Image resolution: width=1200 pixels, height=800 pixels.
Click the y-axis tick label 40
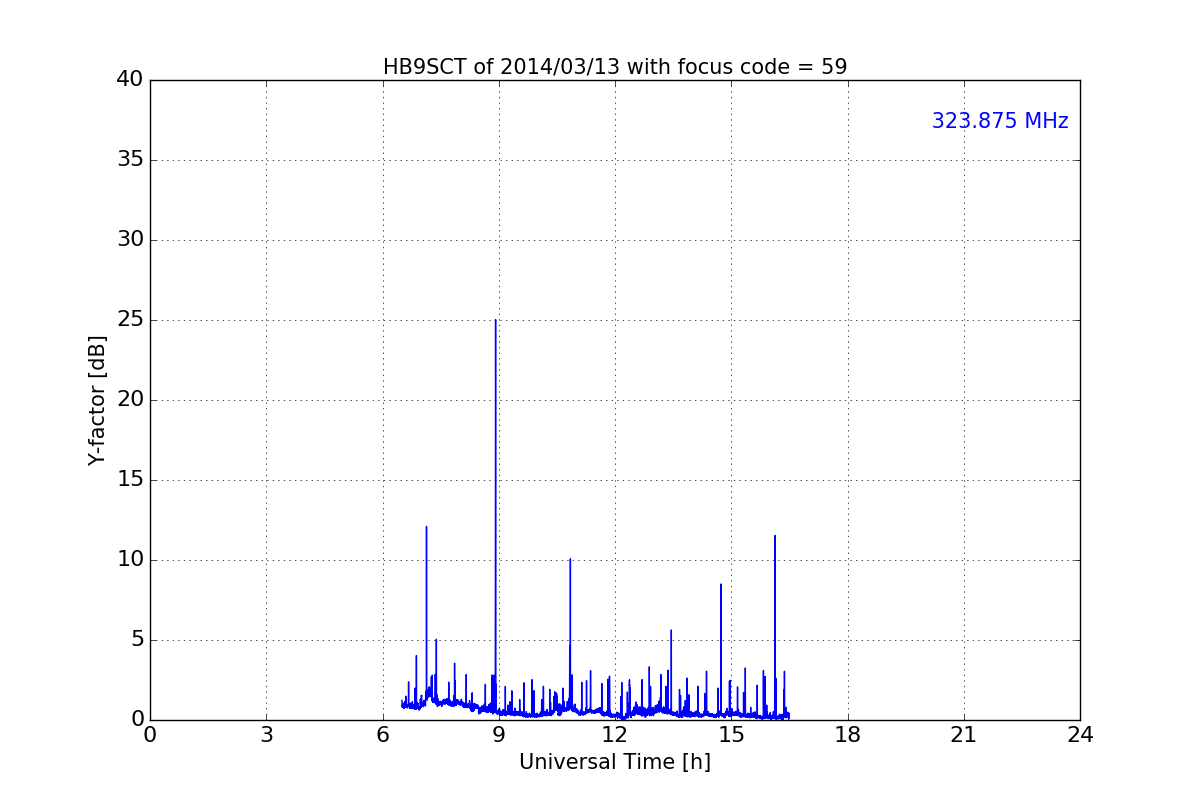pyautogui.click(x=130, y=80)
